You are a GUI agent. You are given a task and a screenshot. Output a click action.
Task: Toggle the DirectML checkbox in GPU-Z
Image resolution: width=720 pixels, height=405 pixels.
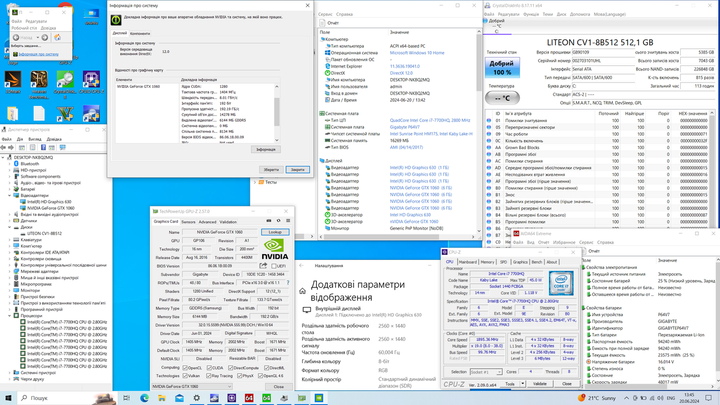(267, 368)
